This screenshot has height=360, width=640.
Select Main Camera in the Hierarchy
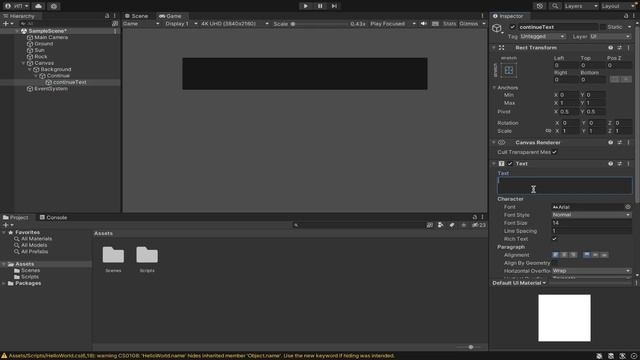[x=51, y=37]
